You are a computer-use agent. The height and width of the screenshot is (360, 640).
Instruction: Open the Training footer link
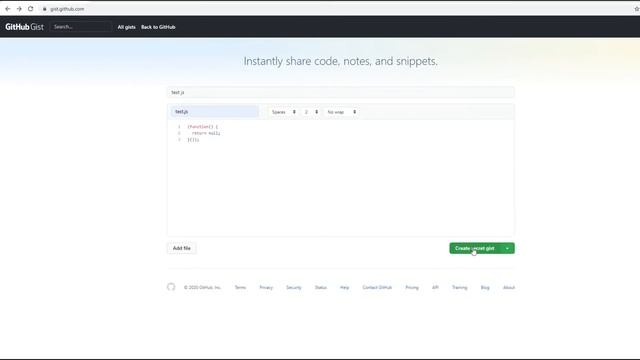(460, 287)
